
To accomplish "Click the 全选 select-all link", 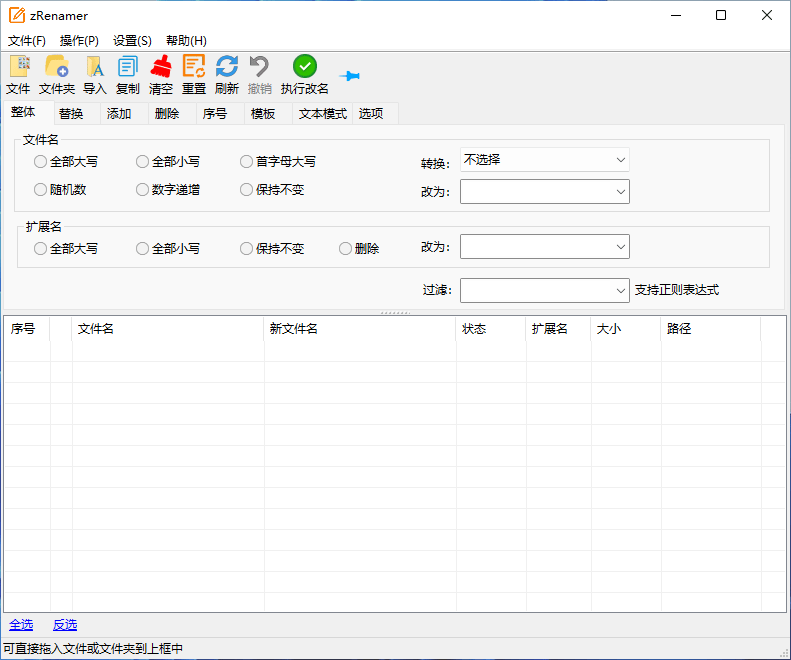I will click(x=21, y=625).
